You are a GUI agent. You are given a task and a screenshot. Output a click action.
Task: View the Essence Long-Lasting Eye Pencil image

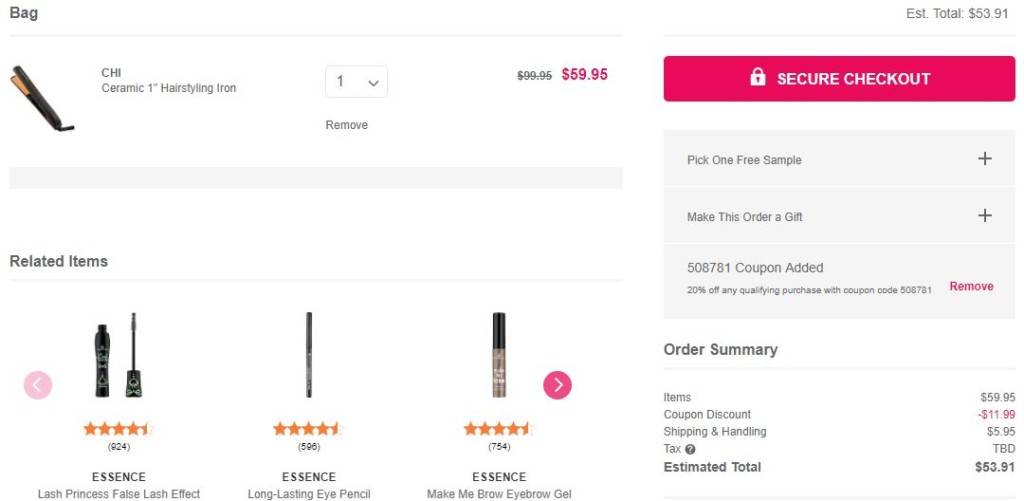pyautogui.click(x=309, y=355)
